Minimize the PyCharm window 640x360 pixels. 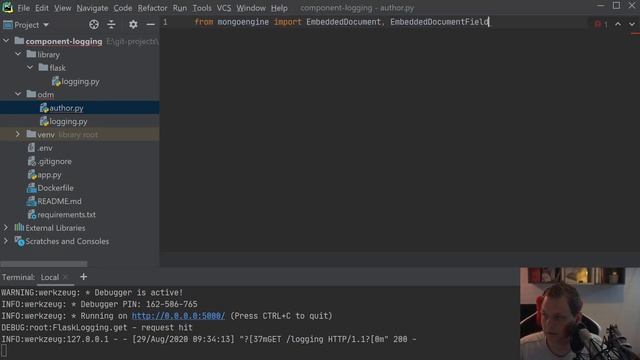(x=600, y=6)
